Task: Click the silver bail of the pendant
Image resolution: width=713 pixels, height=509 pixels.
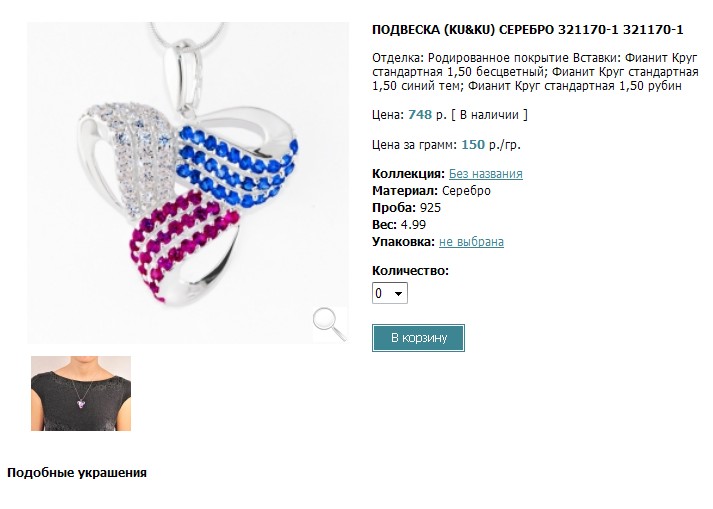Action: coord(186,75)
